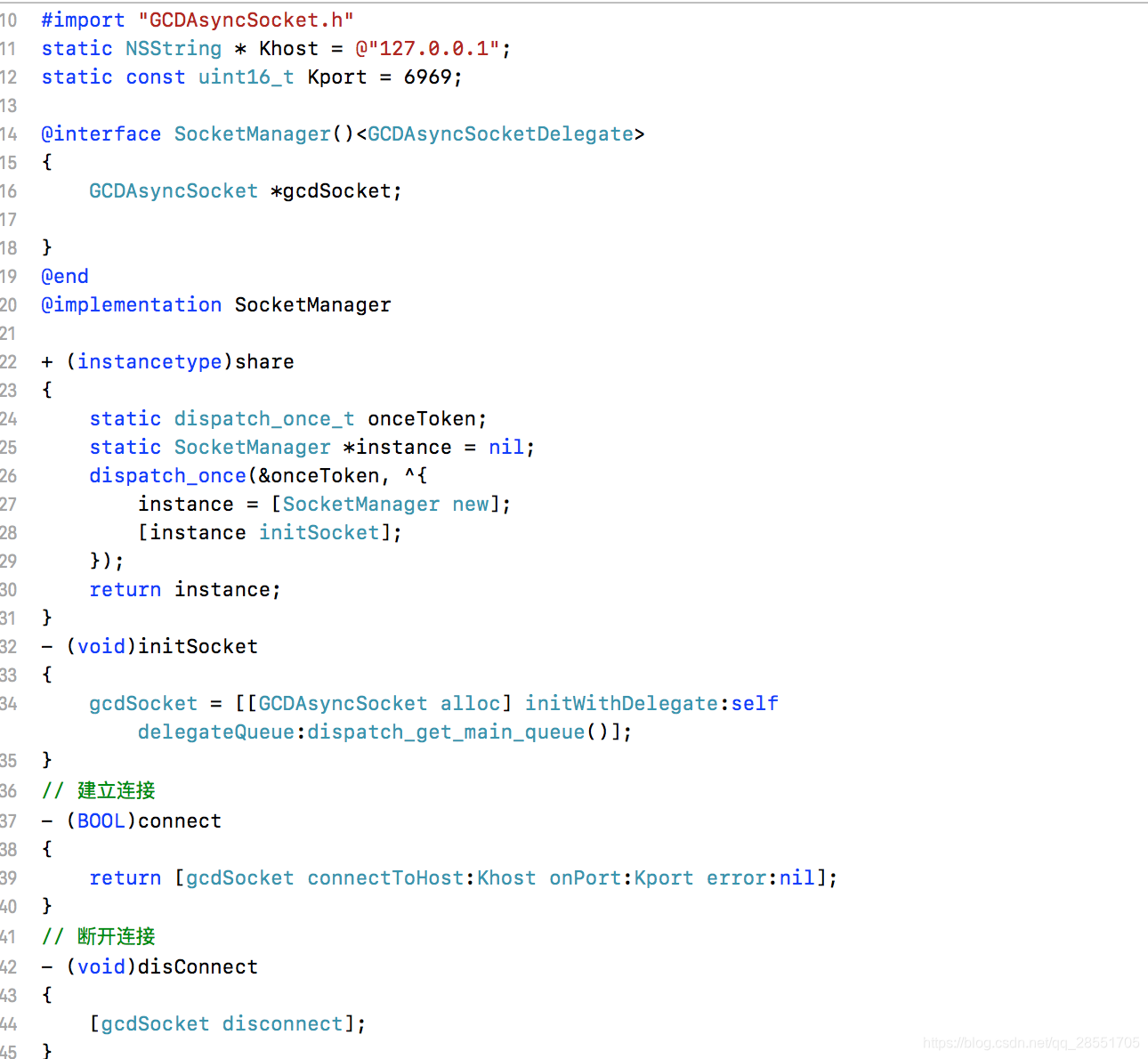This screenshot has height=1059, width=1148.
Task: Click the dispatch_once call
Action: click(167, 475)
